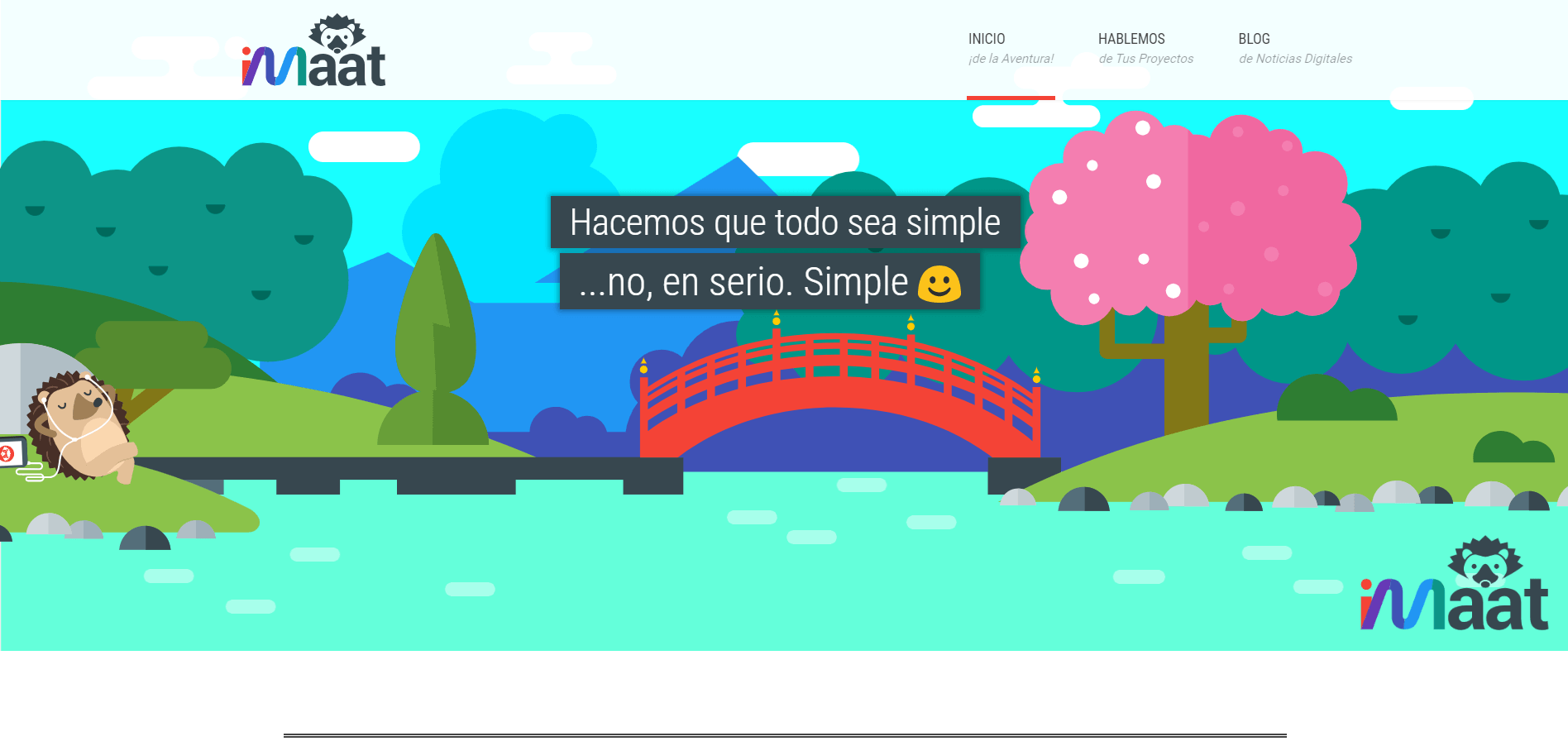
Task: Click the iMaat wordmark at the top left
Action: 314,66
